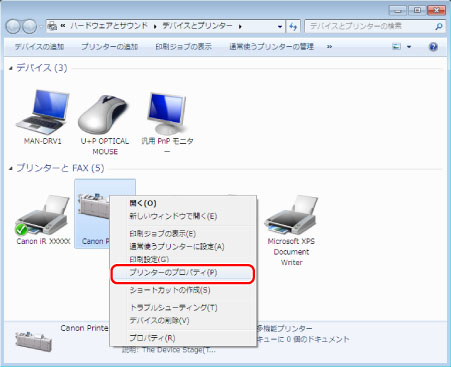This screenshot has height=367, width=451.
Task: Click デバイスの追加 toolbar button
Action: (39, 47)
